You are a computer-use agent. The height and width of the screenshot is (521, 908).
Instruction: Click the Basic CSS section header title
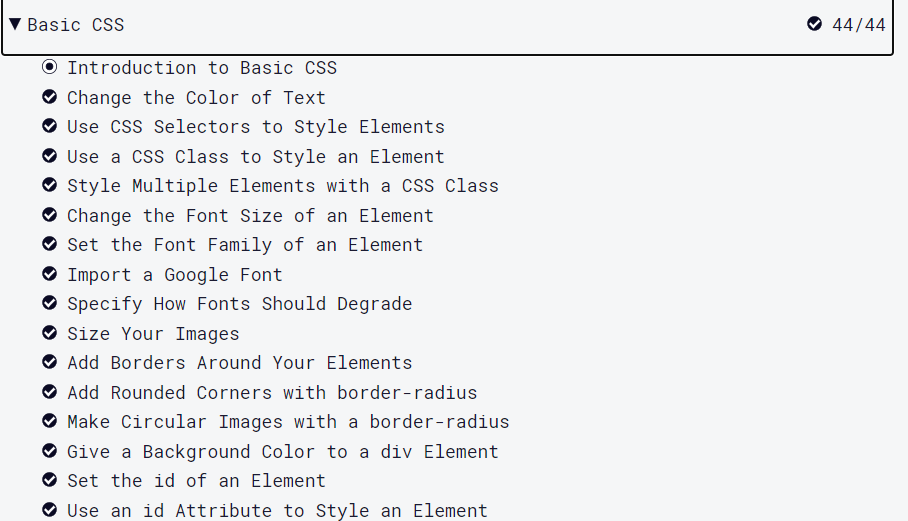point(76,25)
